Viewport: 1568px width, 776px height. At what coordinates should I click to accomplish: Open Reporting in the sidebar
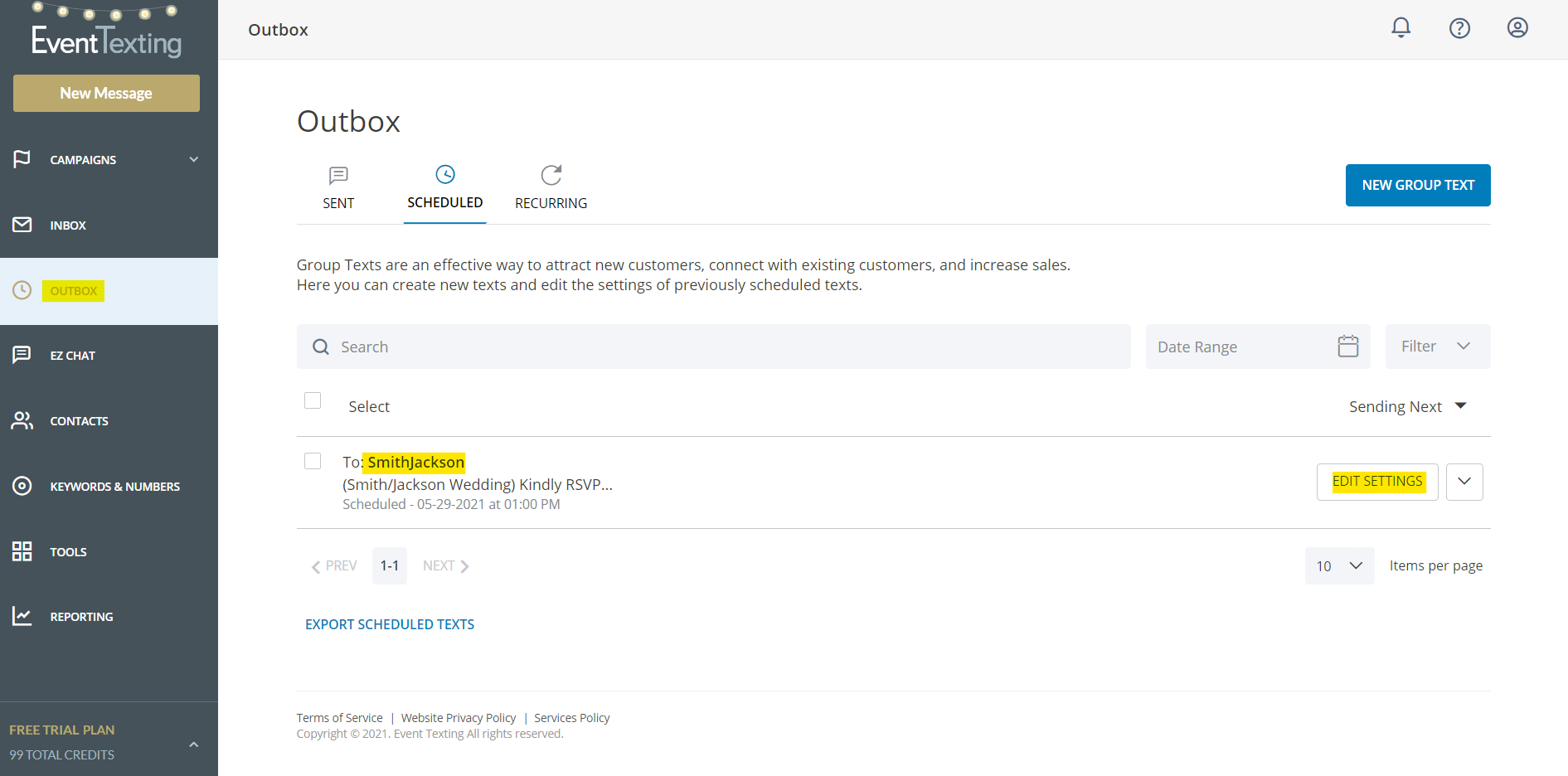point(109,616)
